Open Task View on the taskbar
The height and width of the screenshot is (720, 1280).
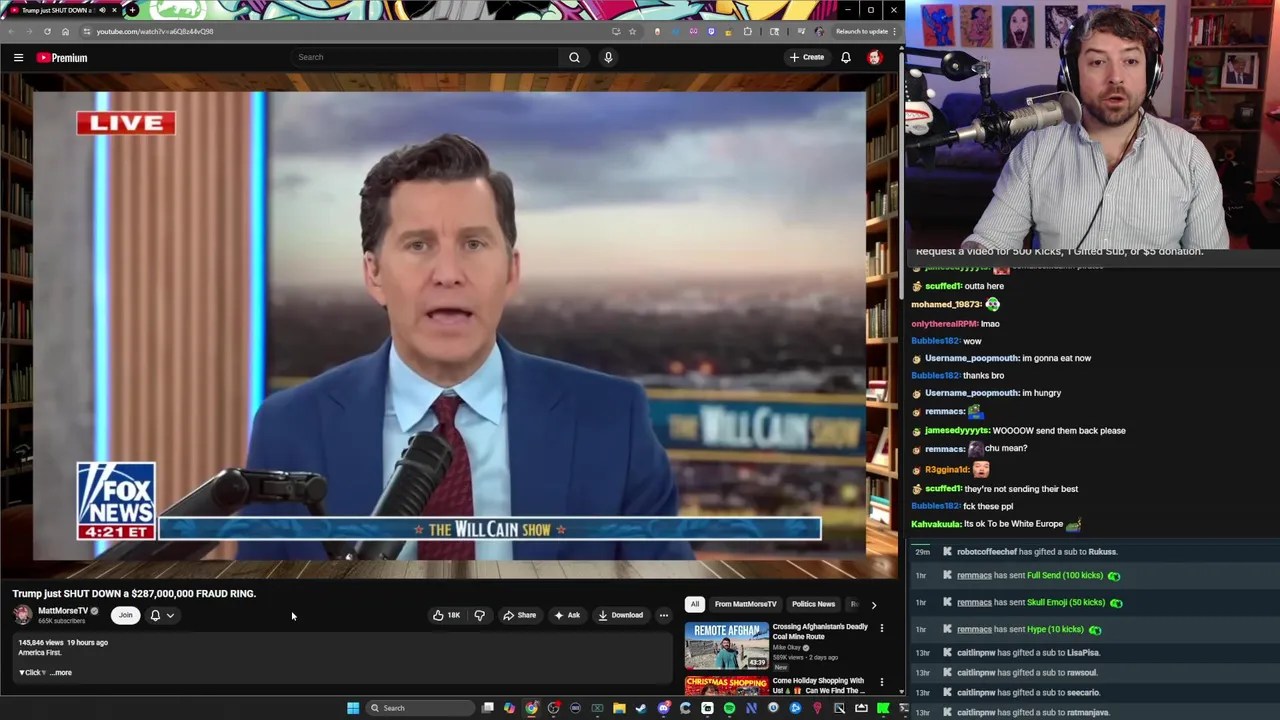point(487,708)
